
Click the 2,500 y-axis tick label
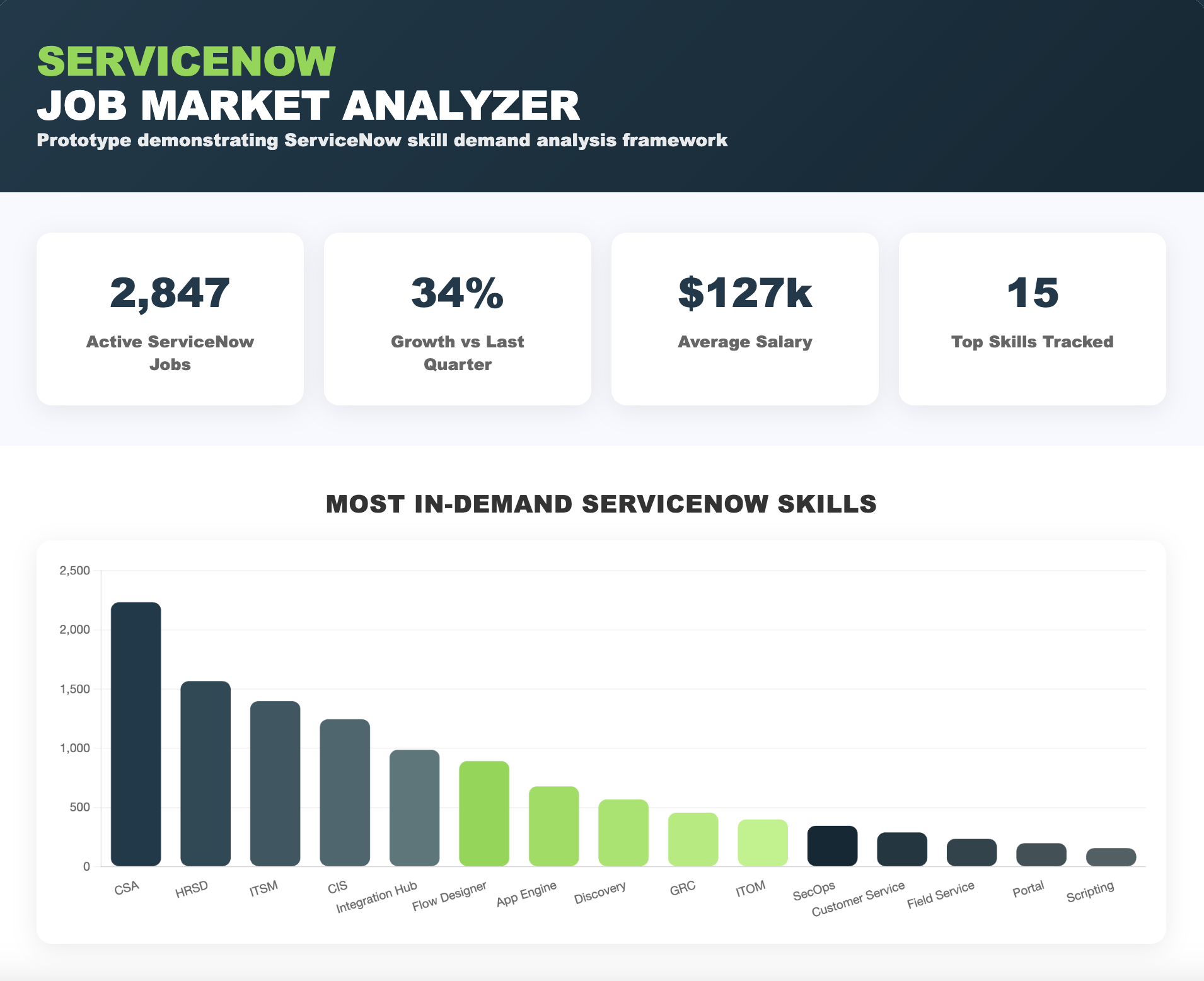click(75, 571)
